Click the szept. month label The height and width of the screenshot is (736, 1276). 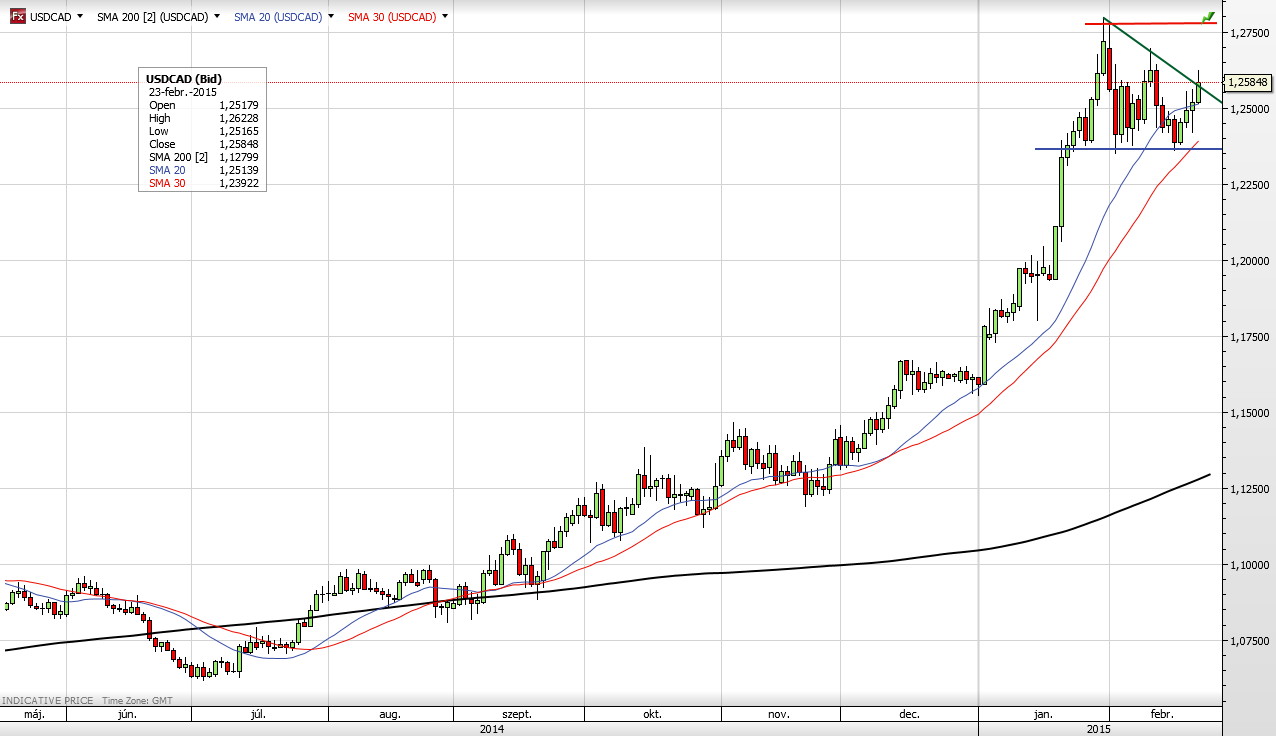pyautogui.click(x=517, y=715)
